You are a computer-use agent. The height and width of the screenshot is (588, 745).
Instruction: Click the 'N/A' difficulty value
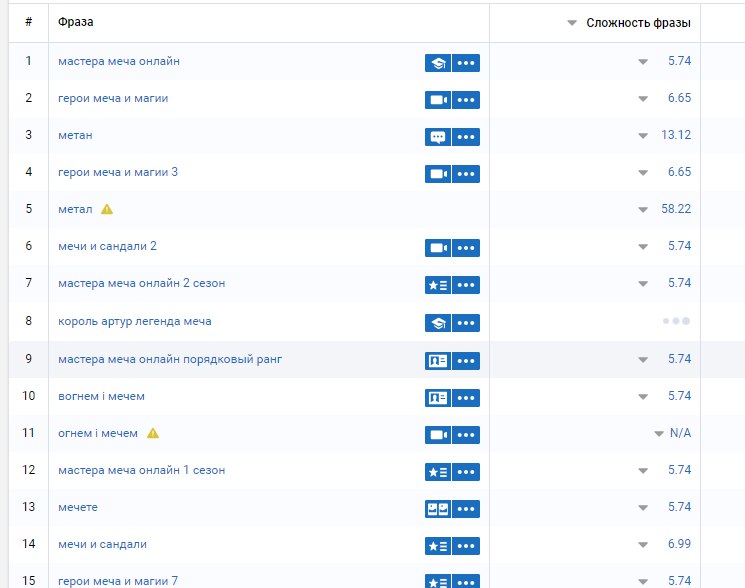click(680, 433)
